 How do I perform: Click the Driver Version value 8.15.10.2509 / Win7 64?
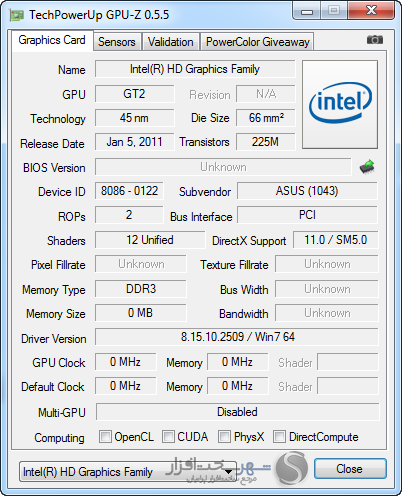coord(237,337)
